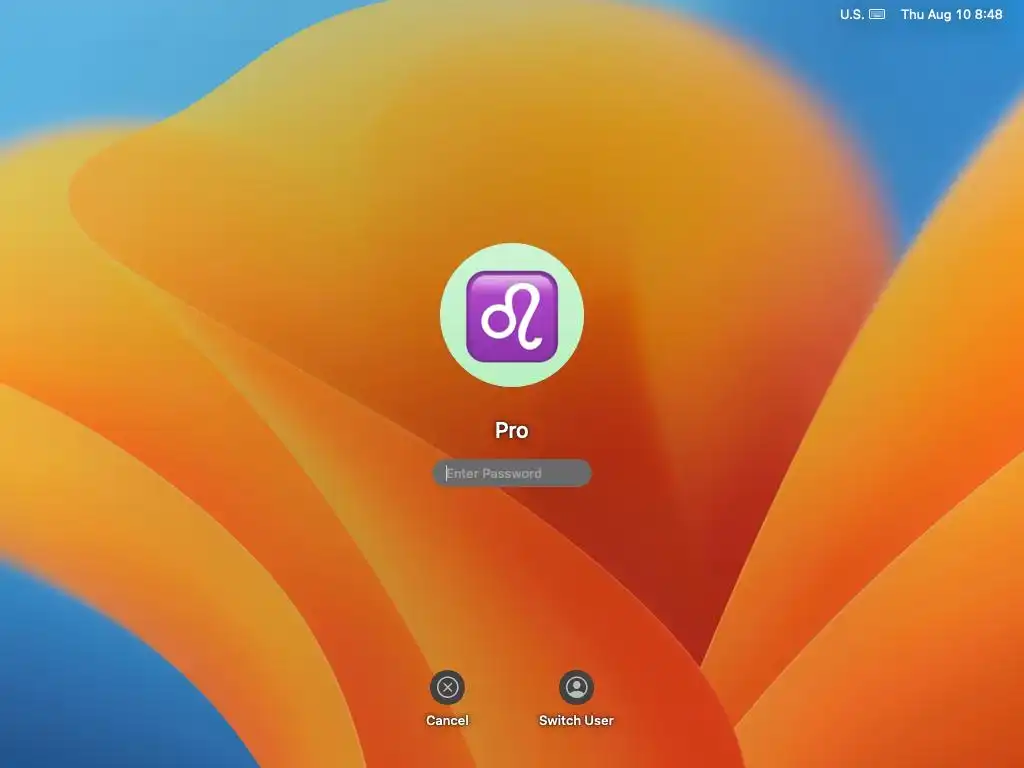The height and width of the screenshot is (768, 1024).
Task: Click the Cancel text label
Action: coord(447,720)
